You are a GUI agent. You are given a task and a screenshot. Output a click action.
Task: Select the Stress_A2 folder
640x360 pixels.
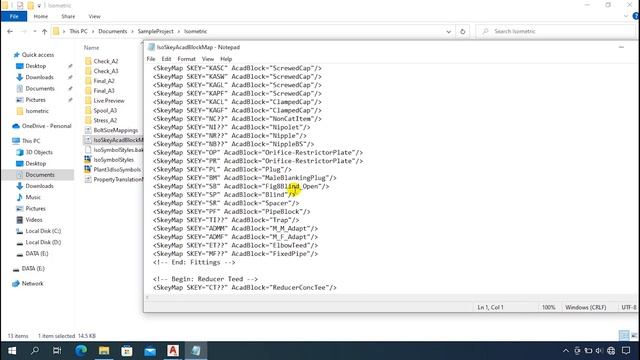[x=105, y=120]
